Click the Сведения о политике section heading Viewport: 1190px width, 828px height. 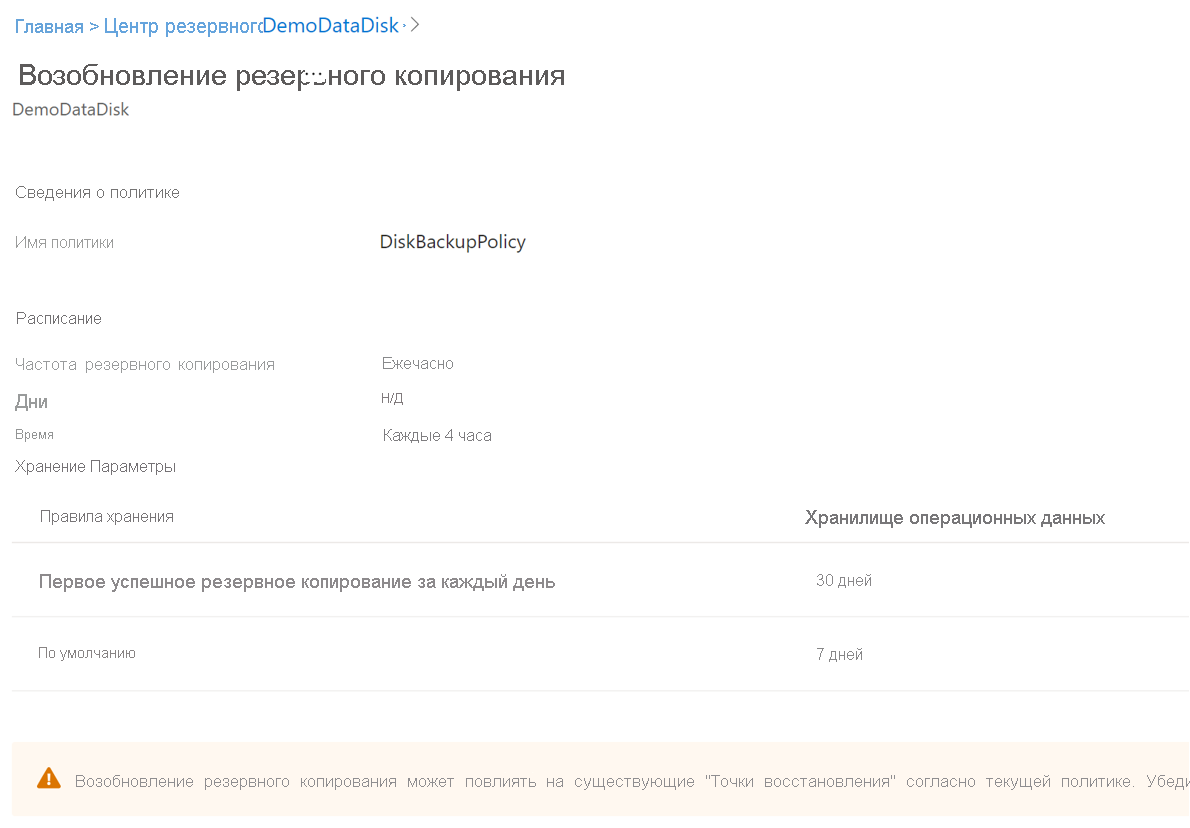tap(97, 192)
